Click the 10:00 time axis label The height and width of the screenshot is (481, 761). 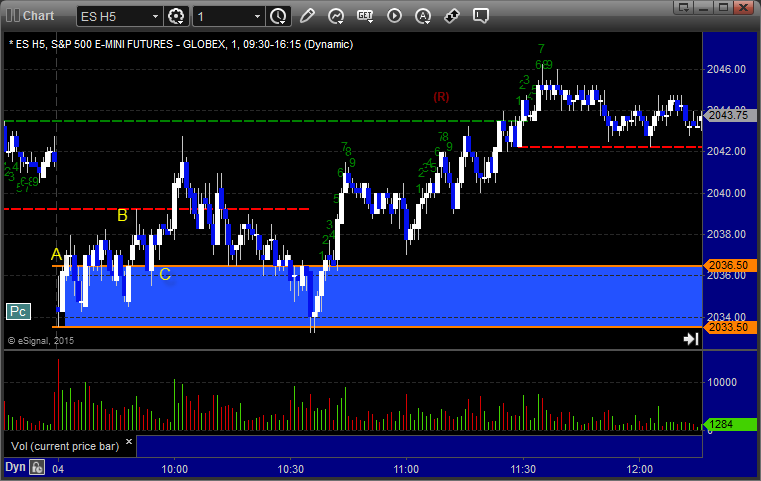[174, 469]
